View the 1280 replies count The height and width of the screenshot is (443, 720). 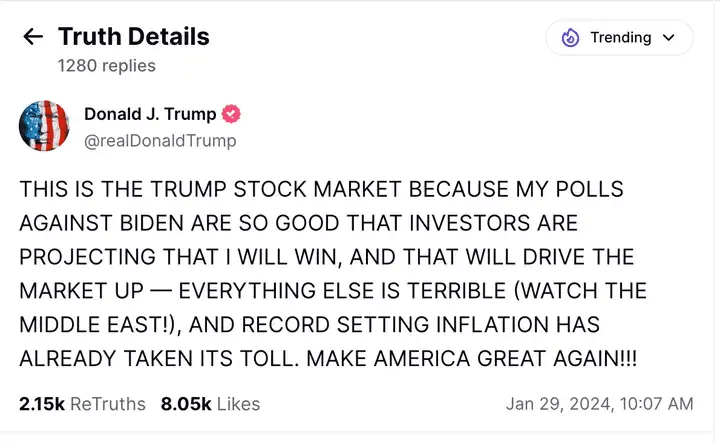[106, 65]
